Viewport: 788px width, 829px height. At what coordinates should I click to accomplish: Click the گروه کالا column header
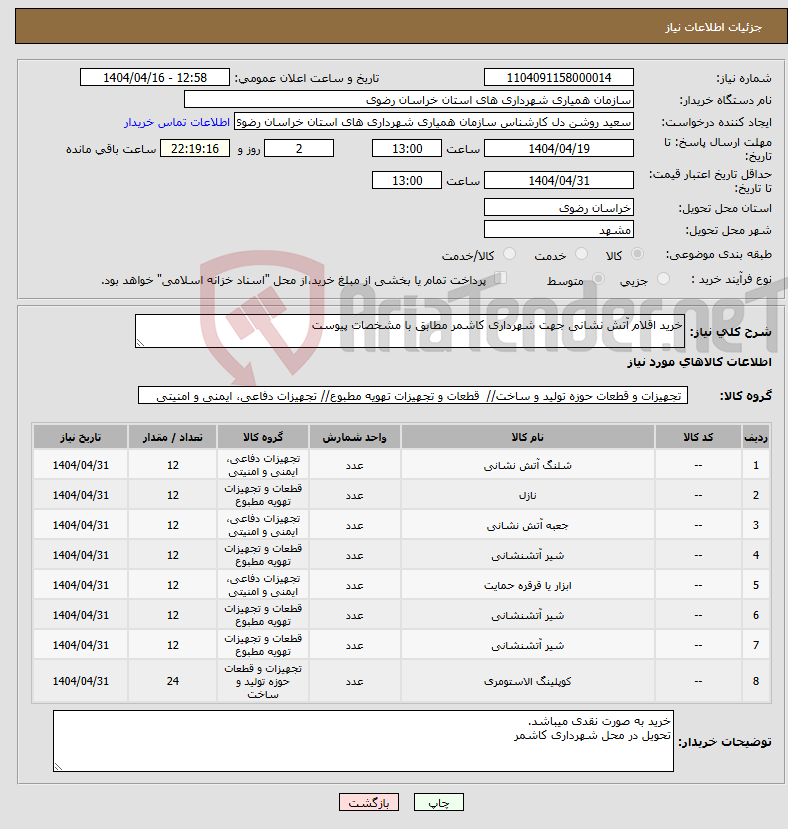pos(263,437)
